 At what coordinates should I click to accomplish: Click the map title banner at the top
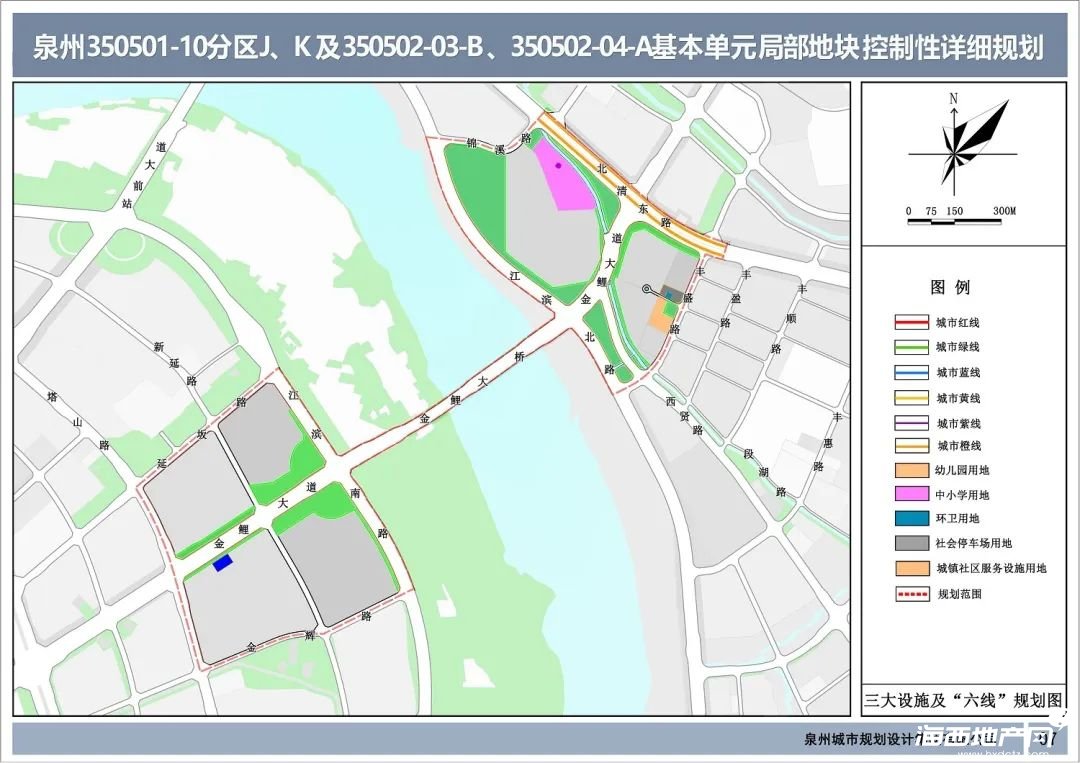coord(539,48)
